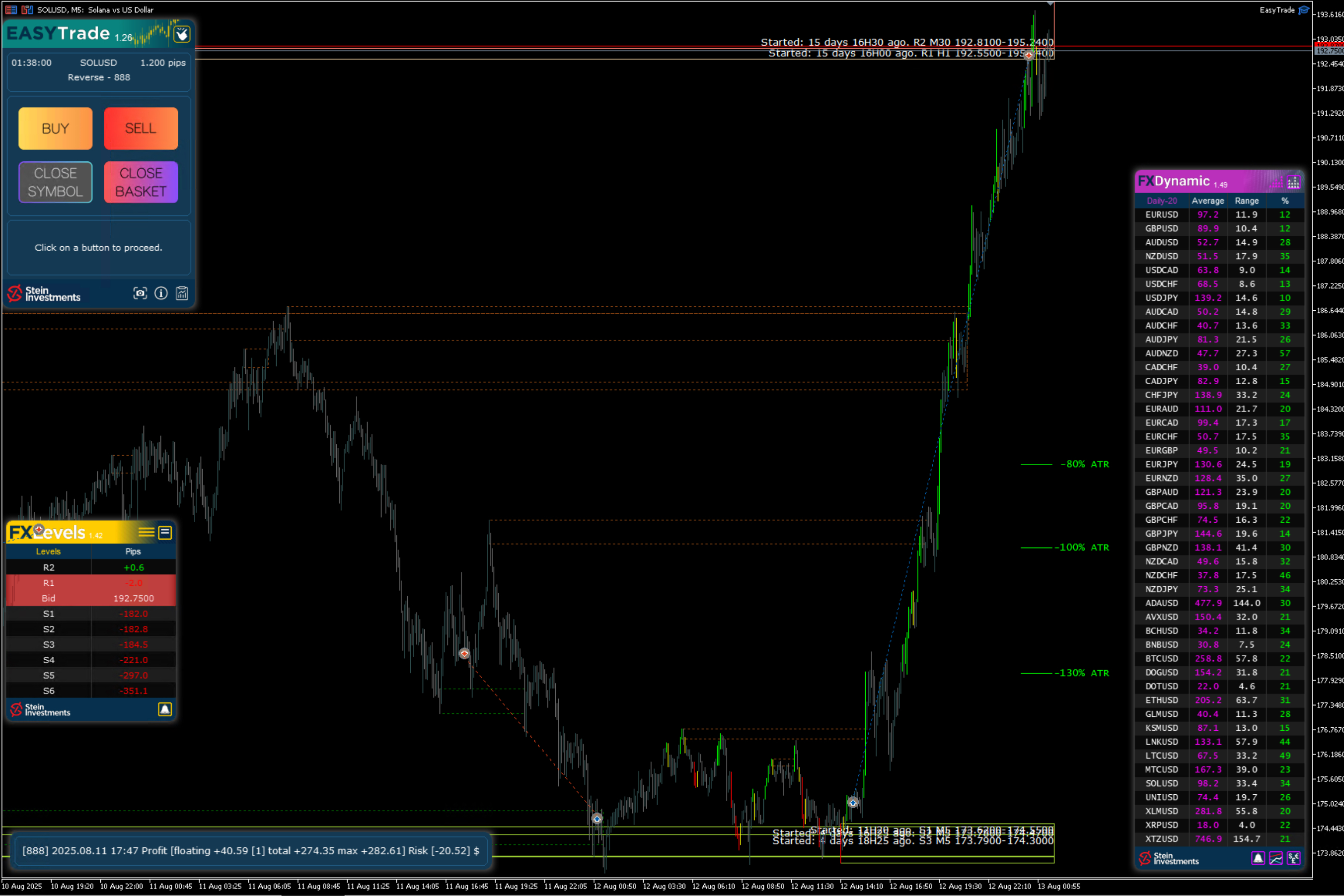This screenshot has width=1344, height=896.
Task: Expand FXLevels three-line yellow menu
Action: 147,533
